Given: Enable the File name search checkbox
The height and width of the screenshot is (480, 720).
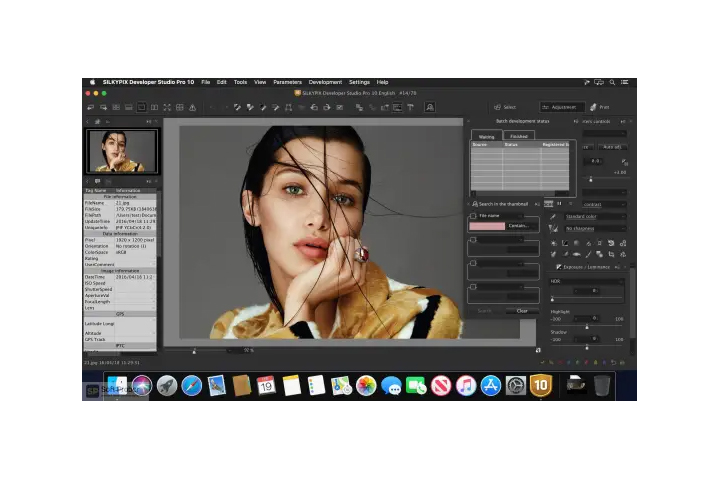Looking at the screenshot, I should tap(473, 215).
